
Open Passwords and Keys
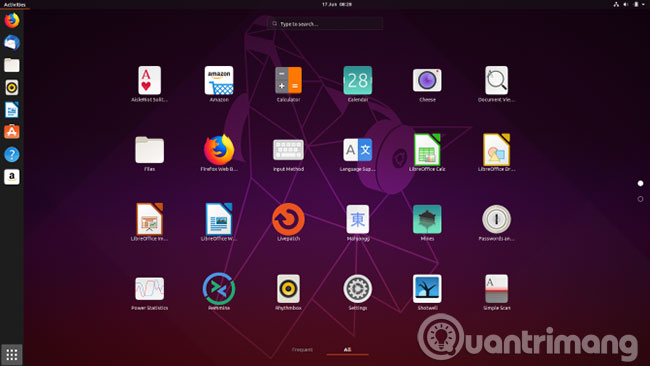point(497,219)
